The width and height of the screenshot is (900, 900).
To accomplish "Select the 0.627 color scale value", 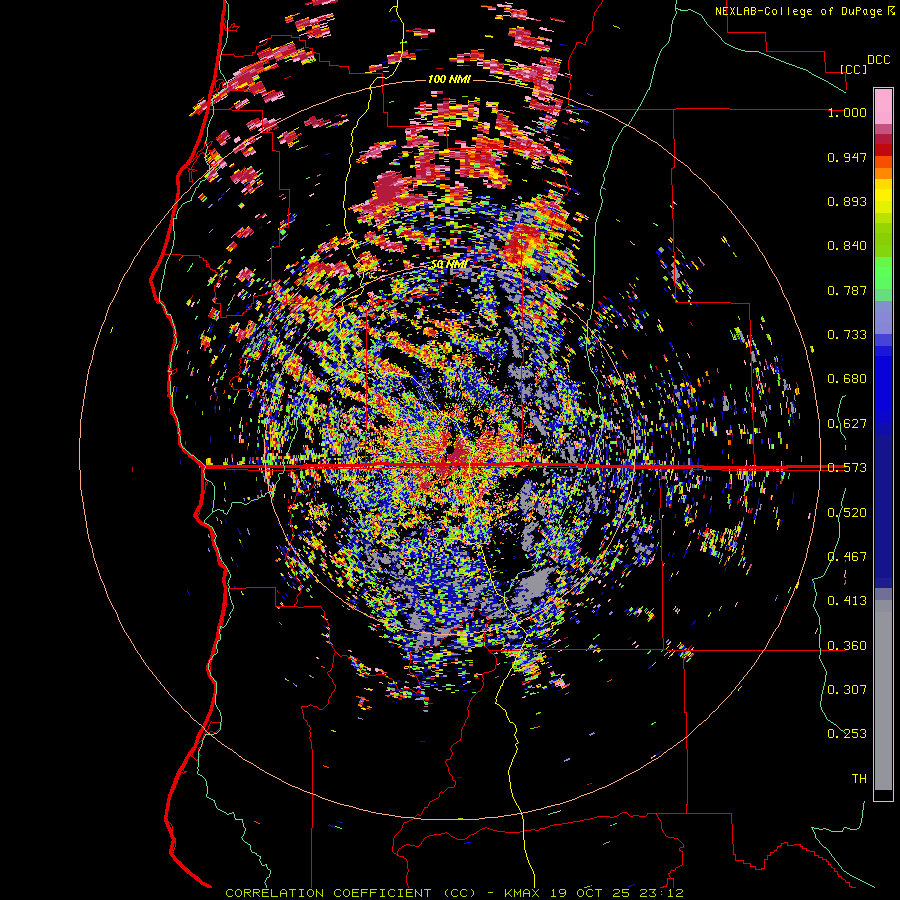I will [847, 424].
